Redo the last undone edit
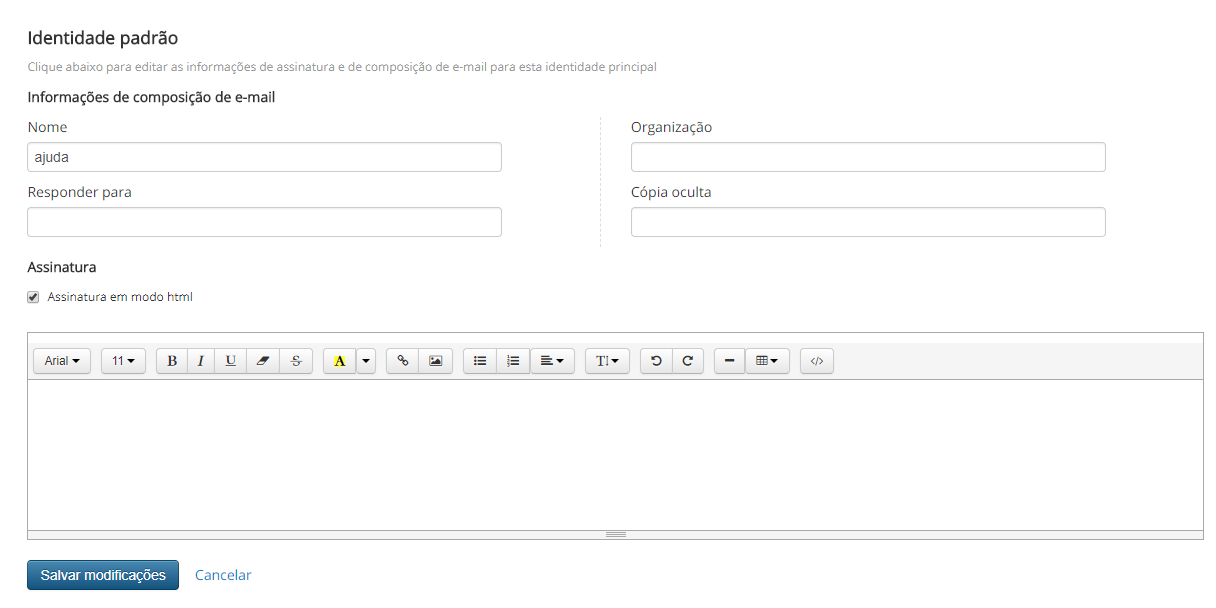1216x608 pixels. [x=688, y=361]
